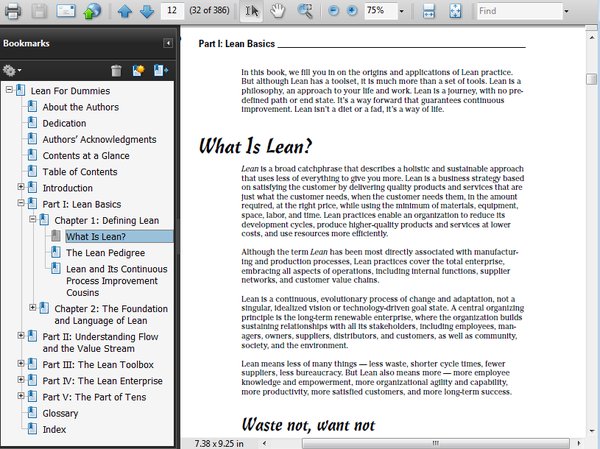Activate the Hand pan tool

tap(277, 11)
